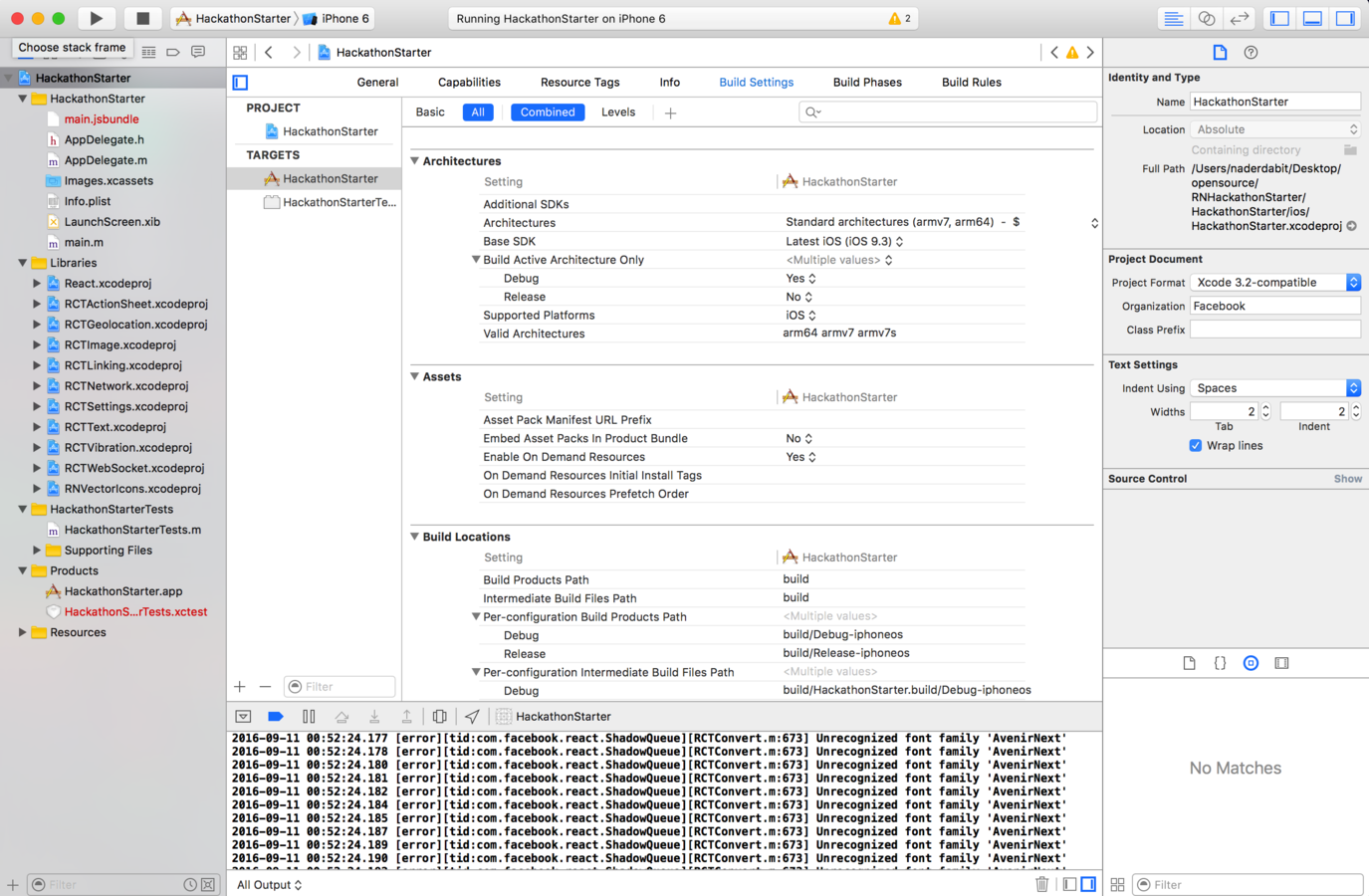The width and height of the screenshot is (1369, 896).
Task: Show only the variables view
Action: pos(1069,884)
